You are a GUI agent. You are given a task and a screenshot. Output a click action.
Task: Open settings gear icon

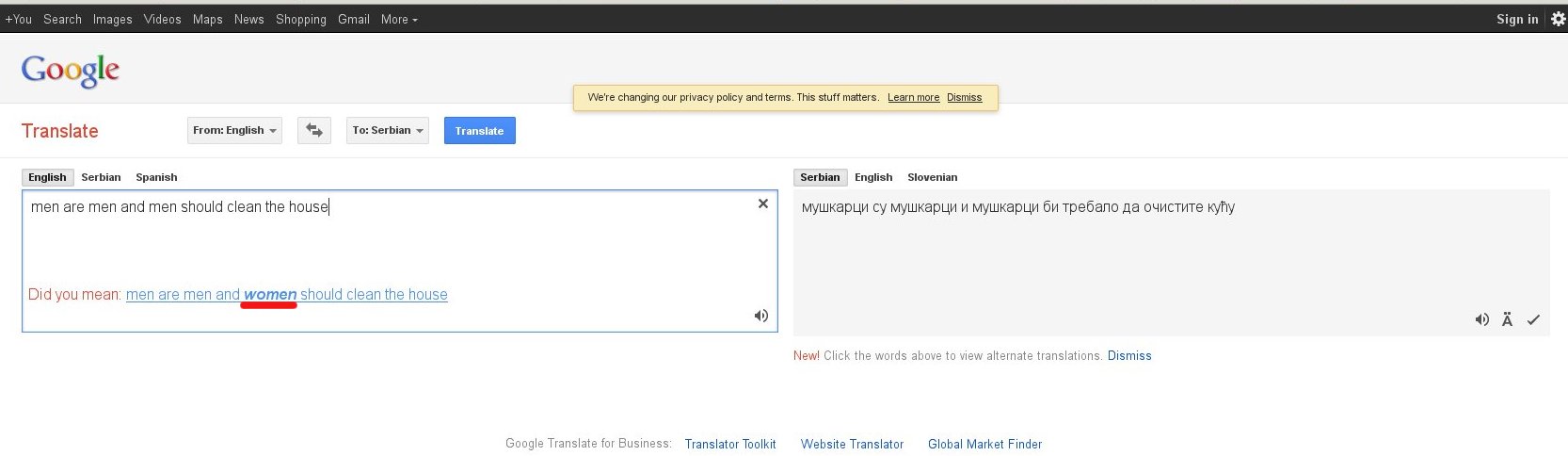[x=1558, y=19]
